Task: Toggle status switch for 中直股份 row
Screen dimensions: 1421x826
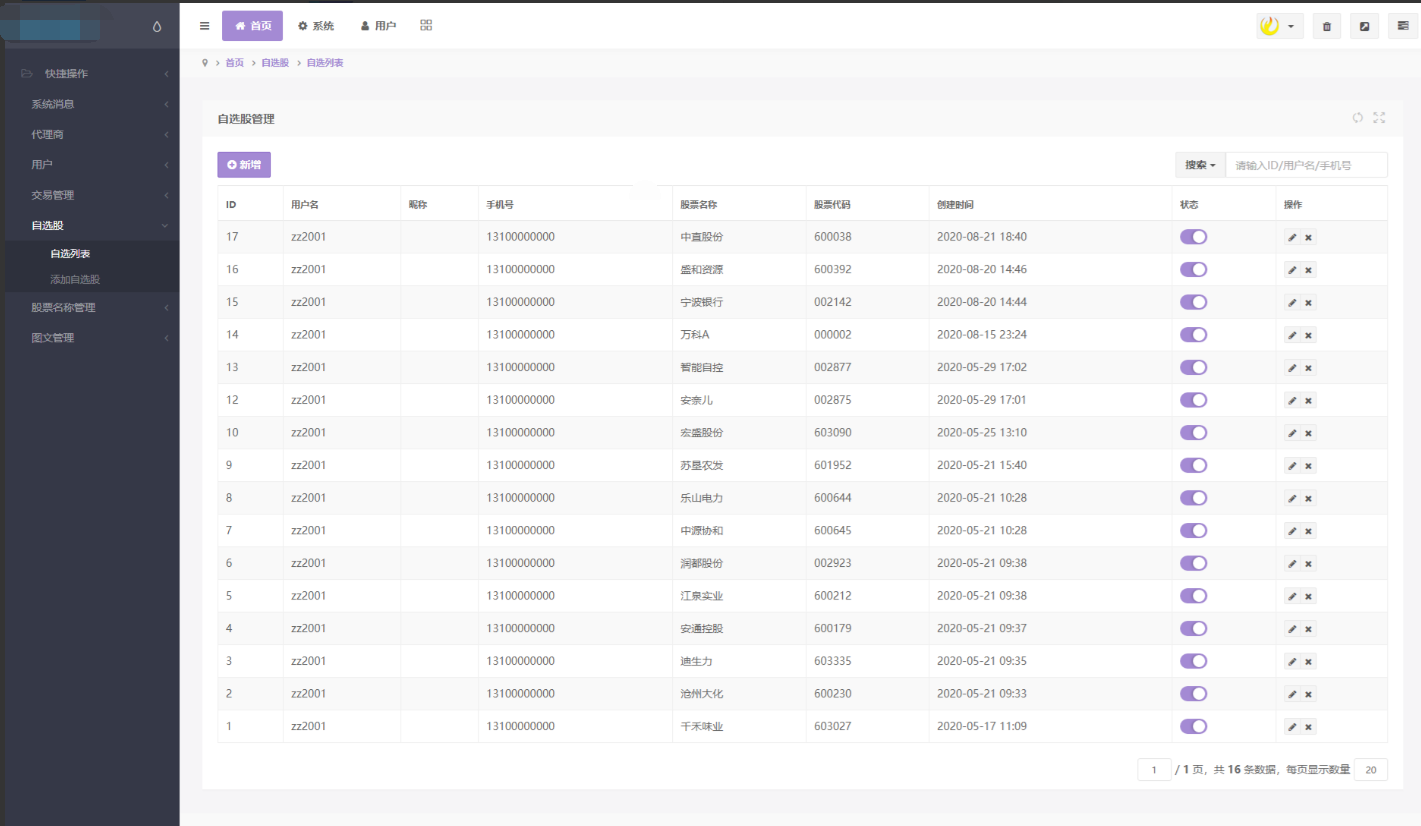Action: coord(1193,237)
